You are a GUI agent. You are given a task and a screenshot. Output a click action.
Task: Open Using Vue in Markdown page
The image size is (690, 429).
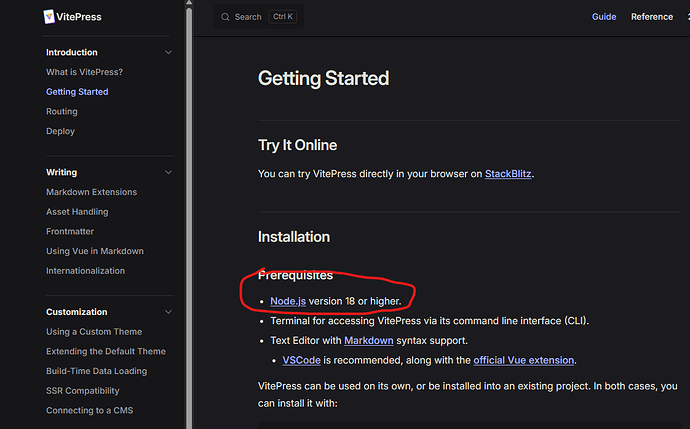click(95, 251)
